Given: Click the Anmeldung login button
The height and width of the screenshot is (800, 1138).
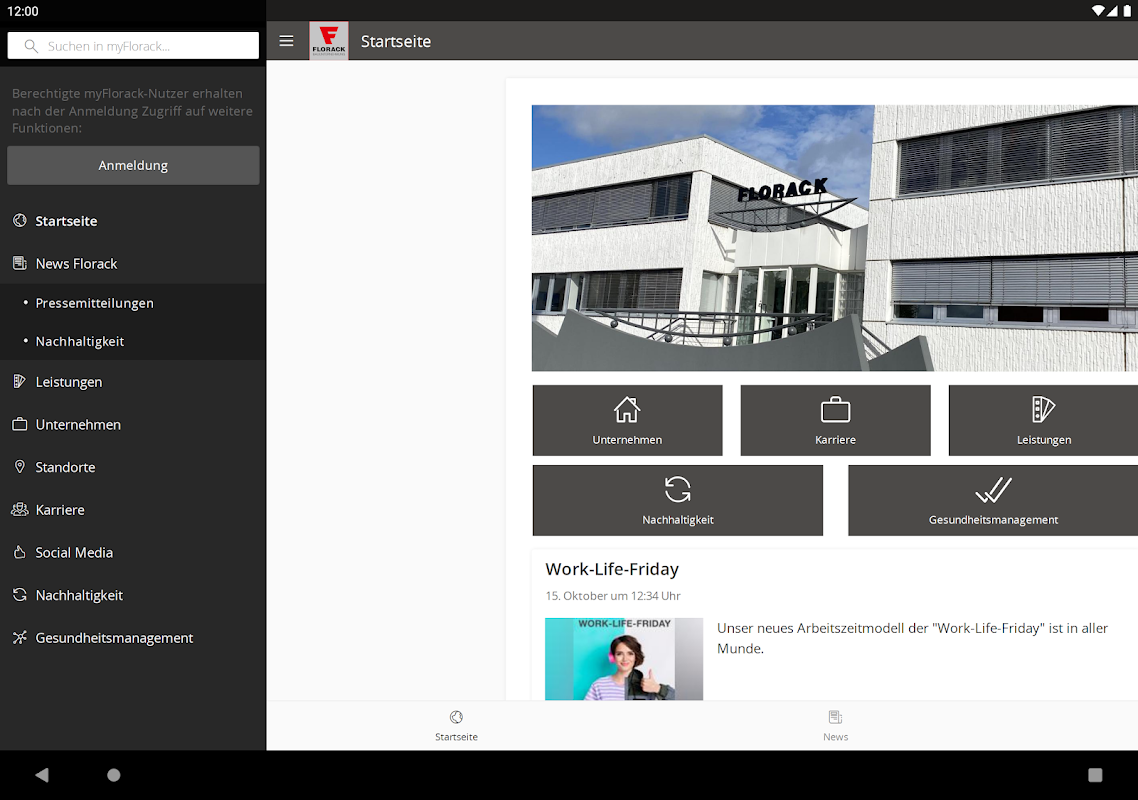Looking at the screenshot, I should [134, 166].
